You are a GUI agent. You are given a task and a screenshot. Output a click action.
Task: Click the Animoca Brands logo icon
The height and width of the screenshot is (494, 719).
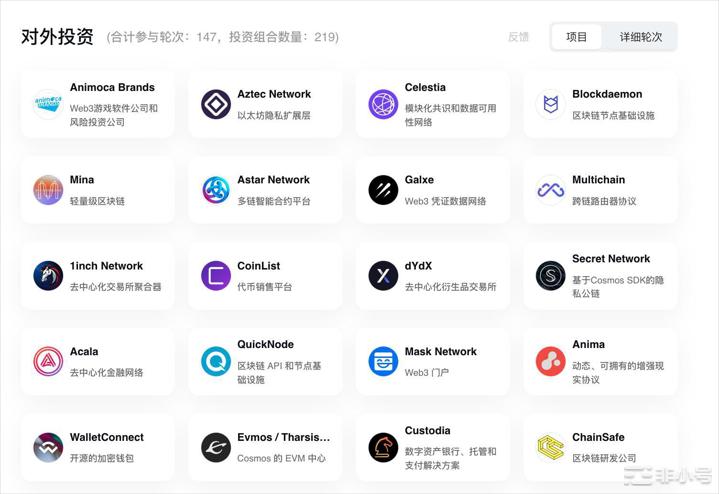[48, 104]
